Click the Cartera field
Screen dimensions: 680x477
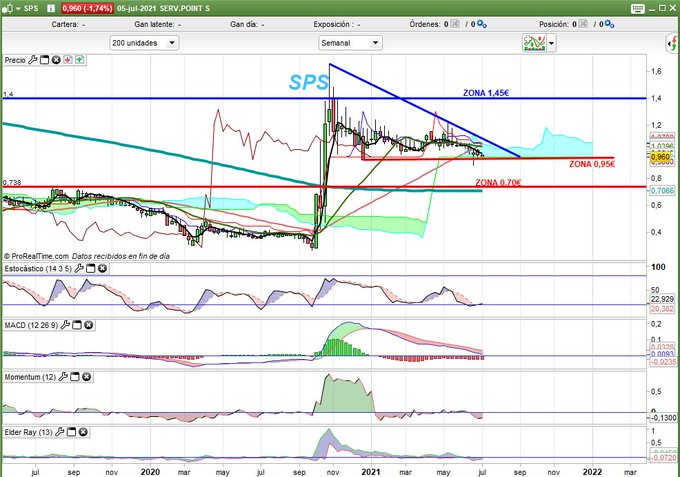[x=68, y=24]
